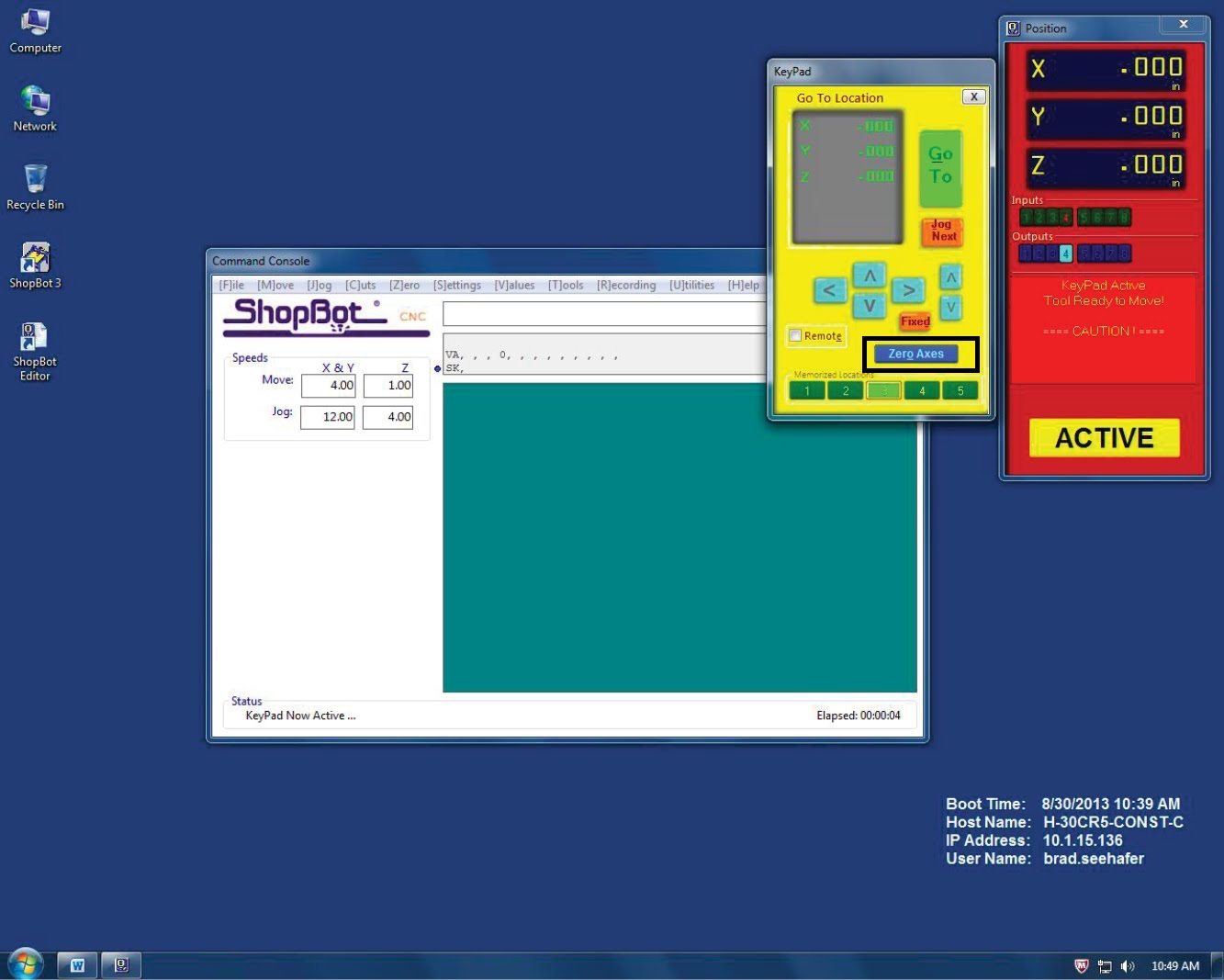Open the [C]uts menu
This screenshot has width=1224, height=980.
[x=360, y=286]
